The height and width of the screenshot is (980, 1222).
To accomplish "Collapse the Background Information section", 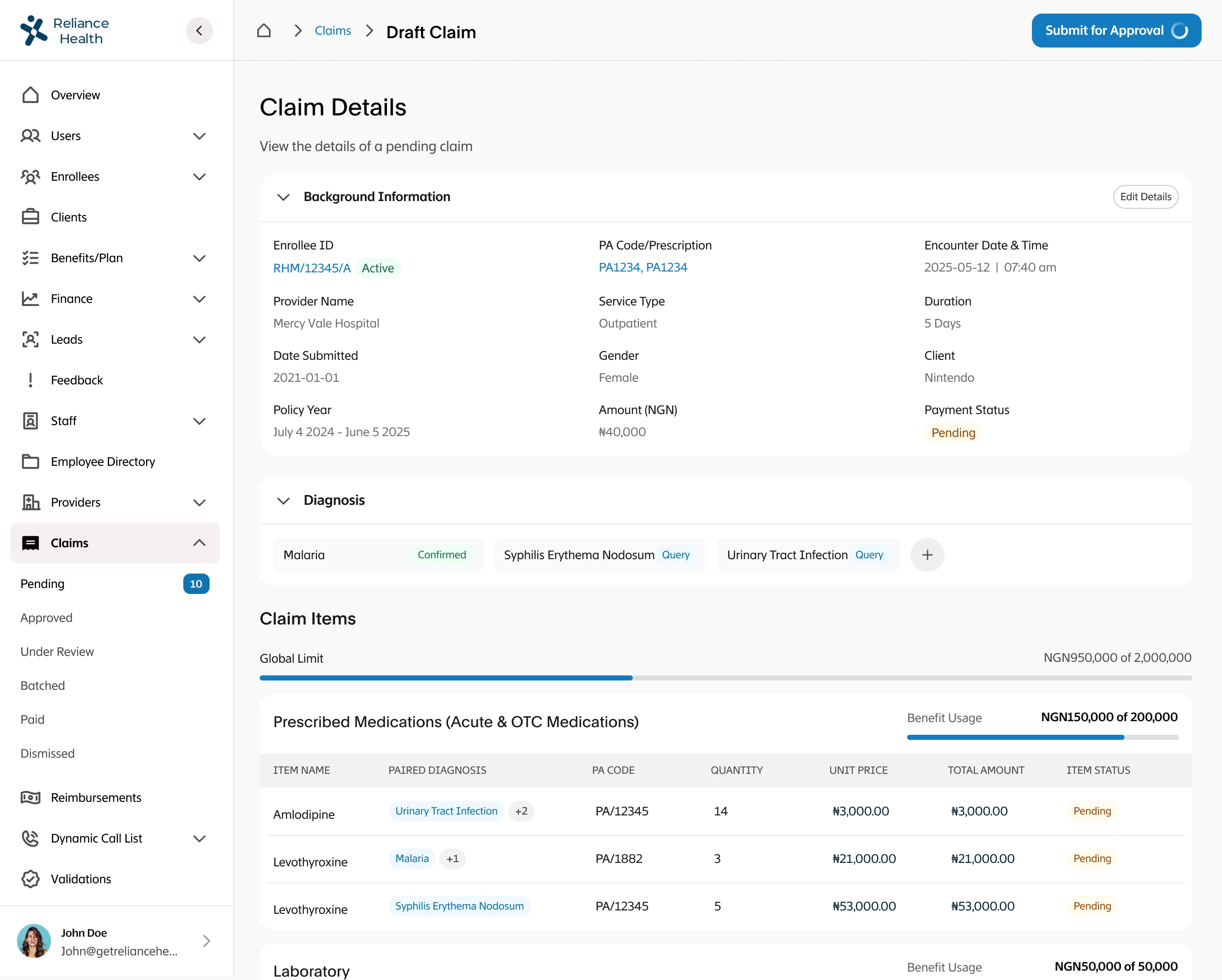I will pos(283,197).
